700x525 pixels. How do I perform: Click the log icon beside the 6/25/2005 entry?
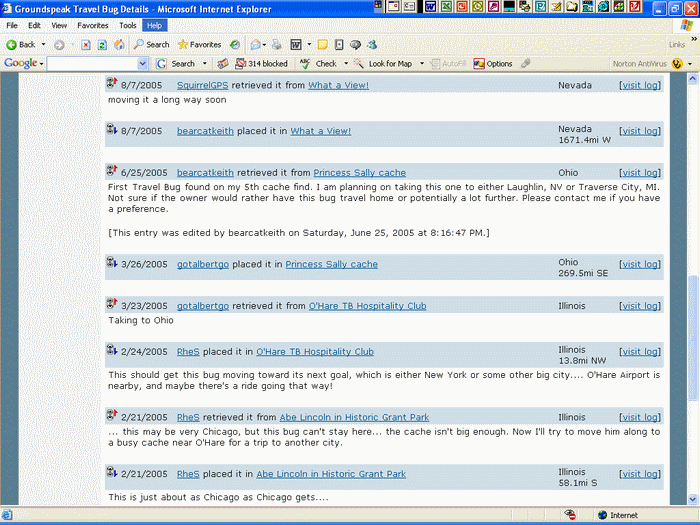112,171
